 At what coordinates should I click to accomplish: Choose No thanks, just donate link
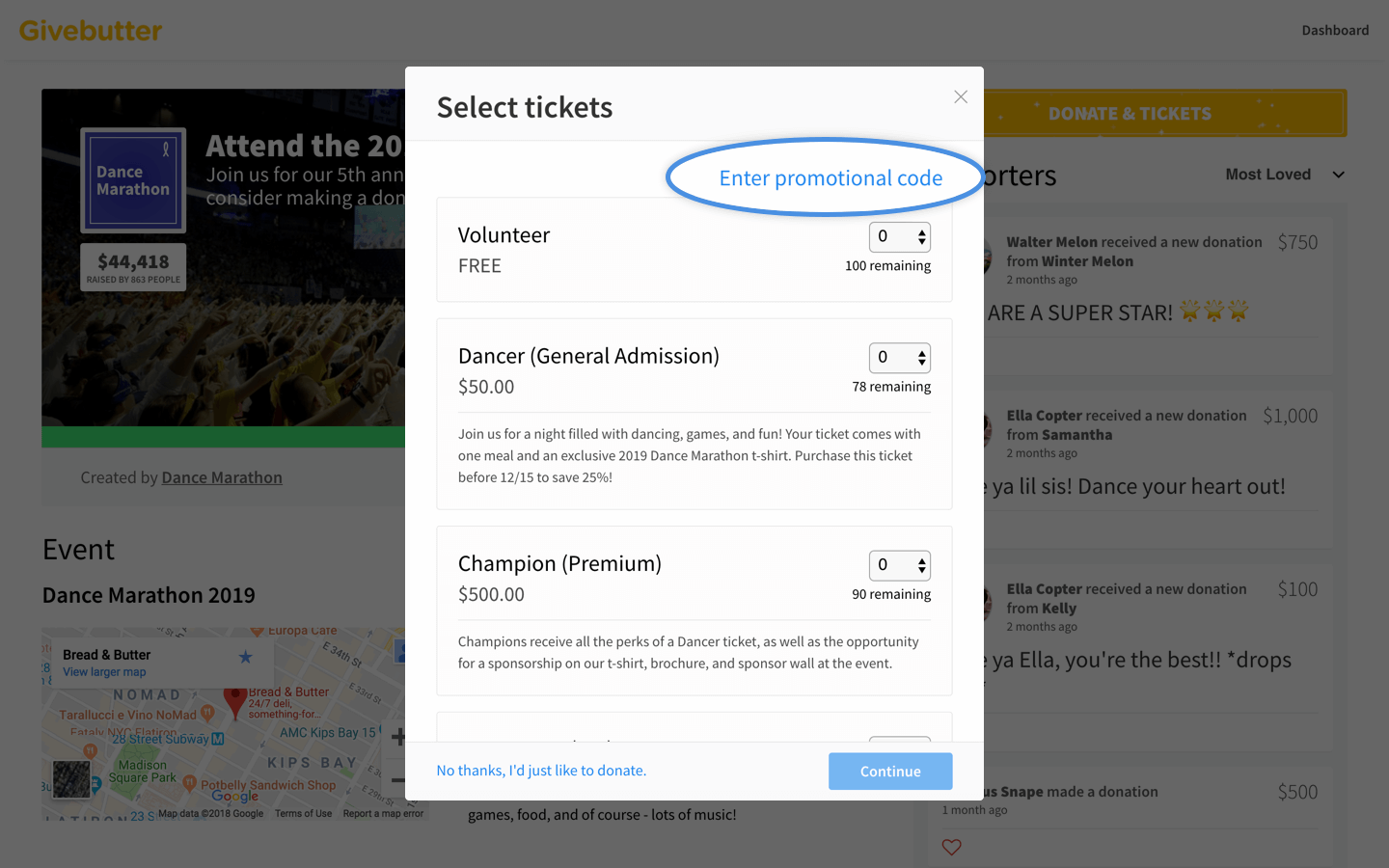pos(541,771)
